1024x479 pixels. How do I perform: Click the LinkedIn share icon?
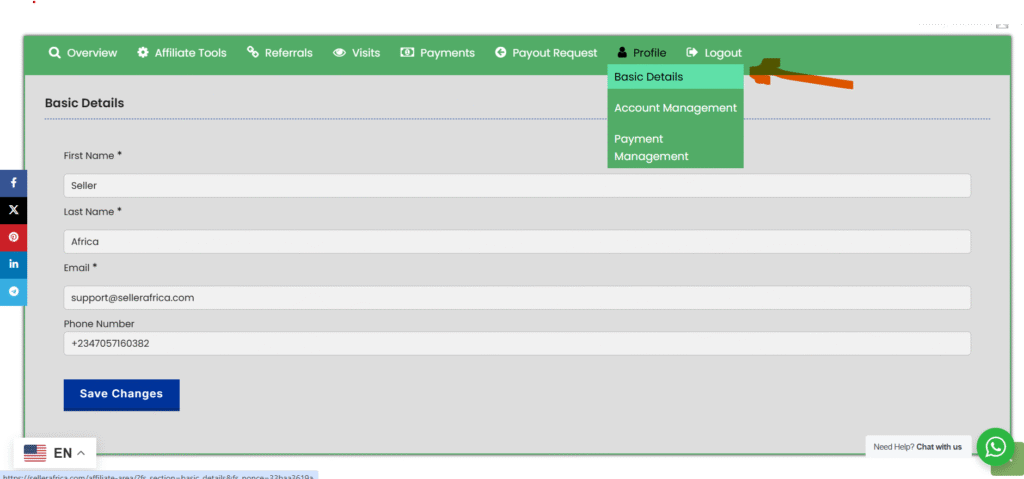tap(14, 264)
